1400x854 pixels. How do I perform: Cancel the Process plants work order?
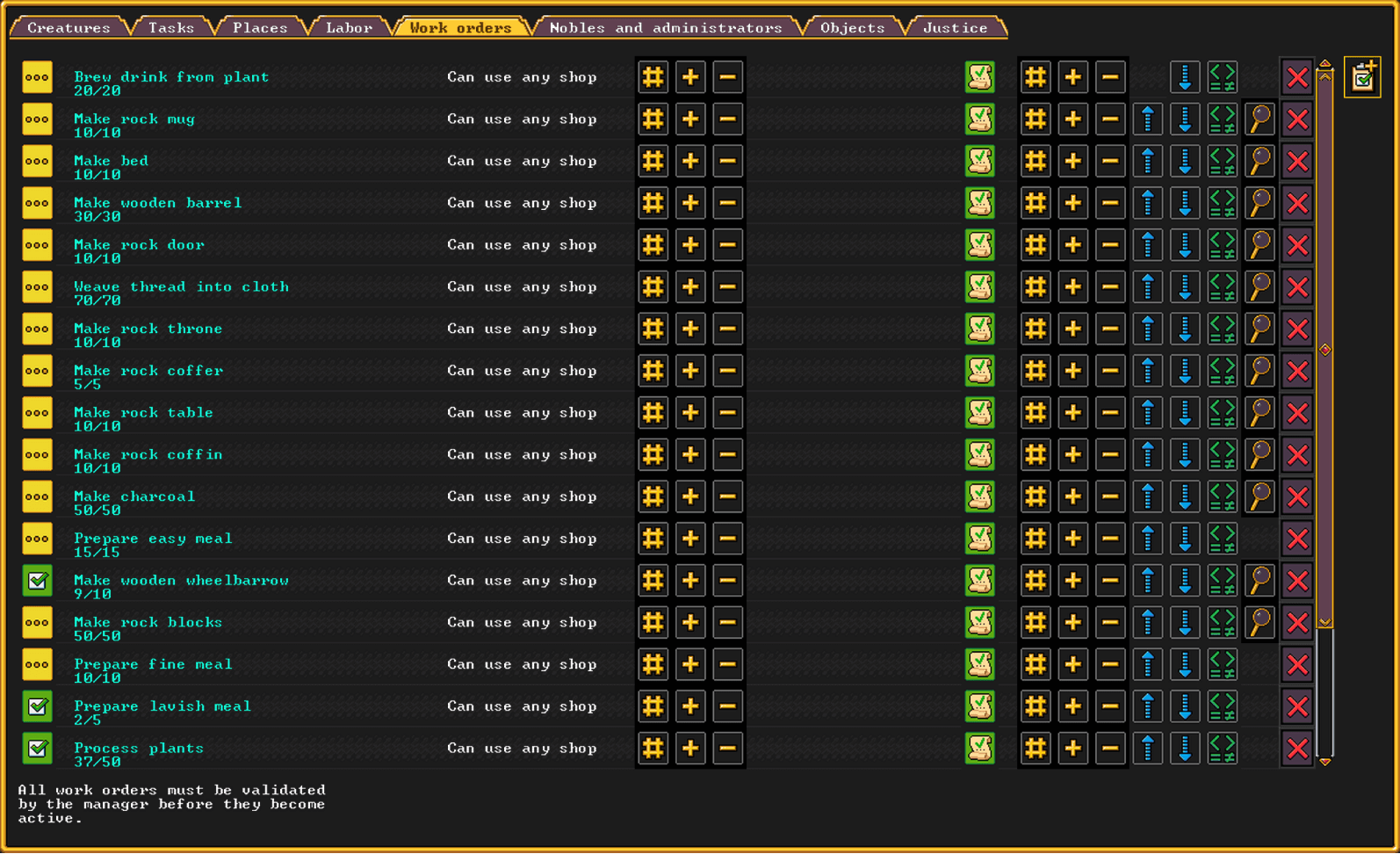pos(1297,749)
